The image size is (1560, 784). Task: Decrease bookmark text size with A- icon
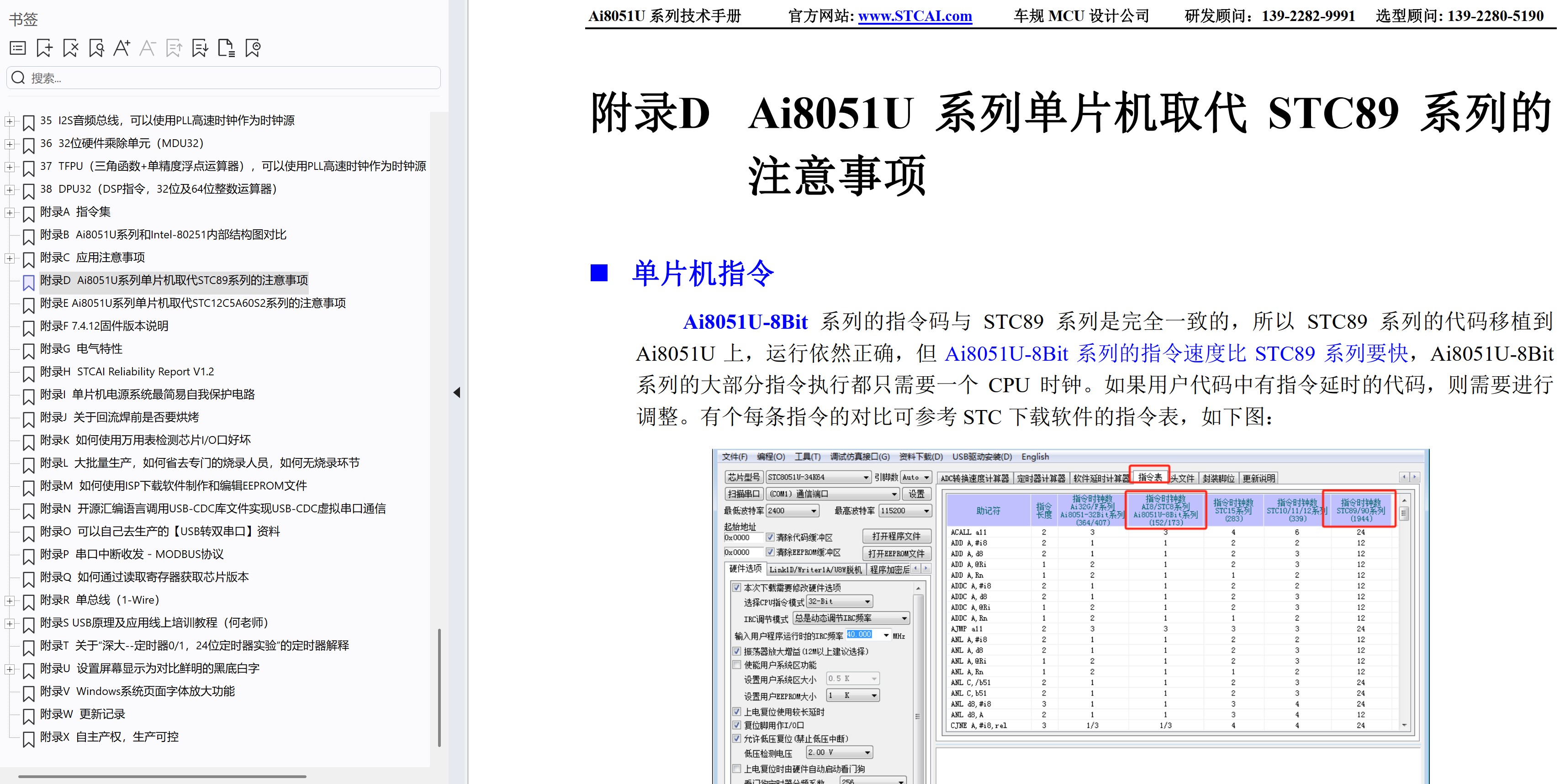148,48
